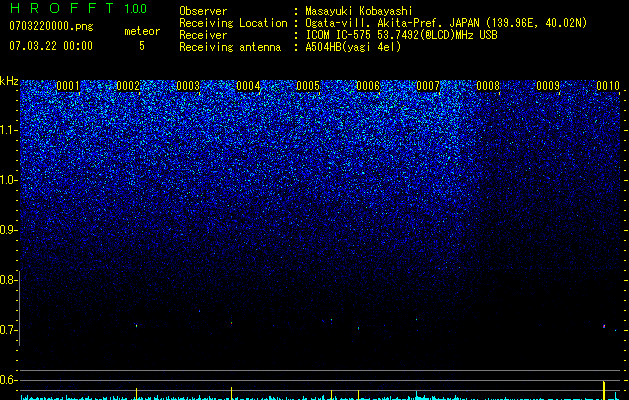629x400 pixels.
Task: Select the file name 0703220000.png
Action: pos(51,26)
